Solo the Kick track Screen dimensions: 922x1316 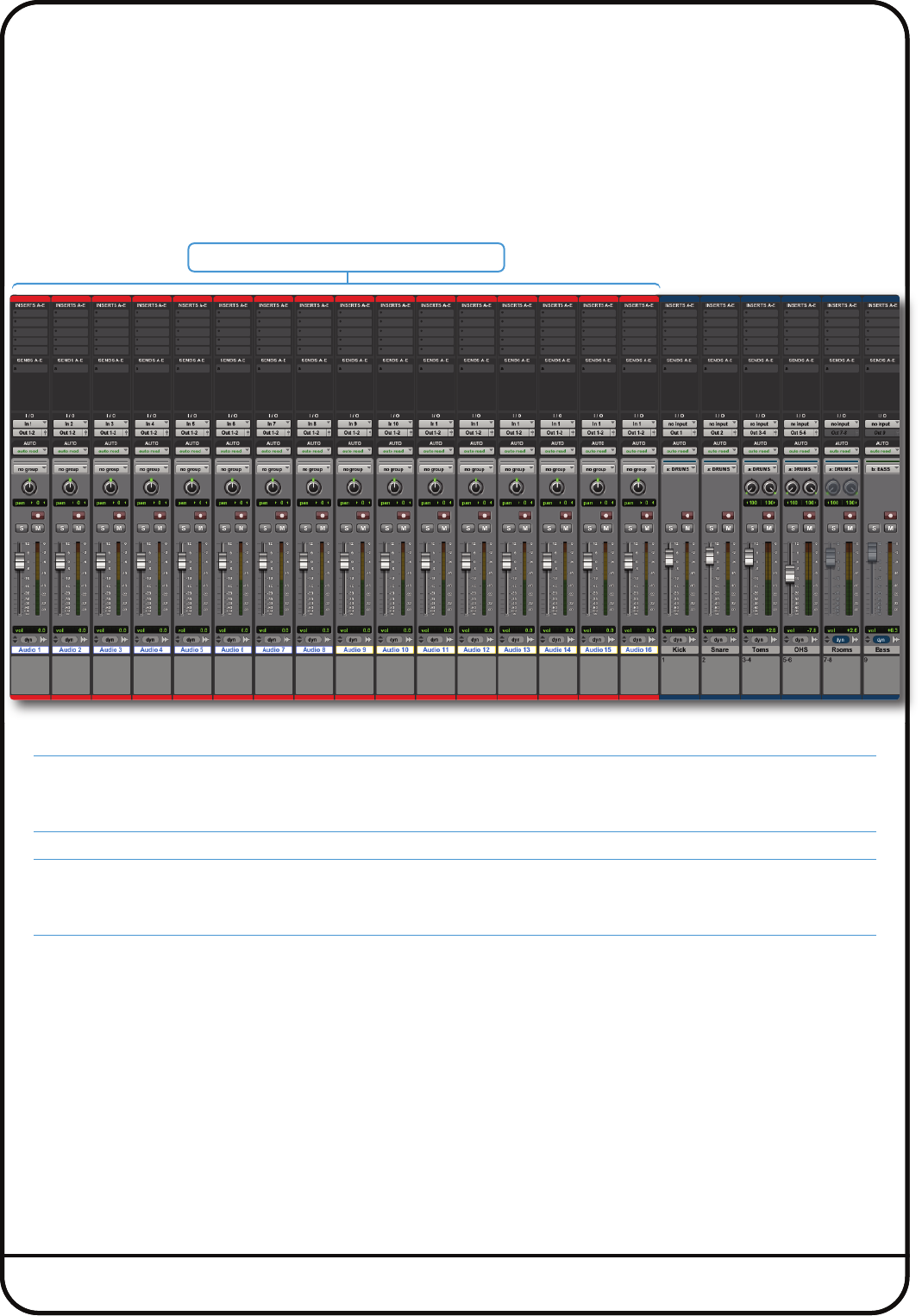coord(670,528)
